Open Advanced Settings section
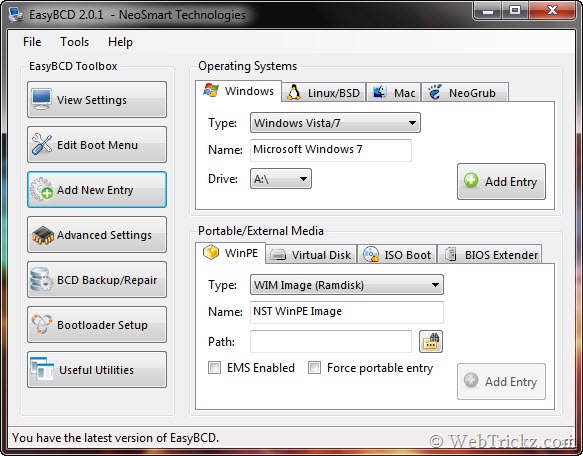The image size is (583, 456). click(x=97, y=234)
